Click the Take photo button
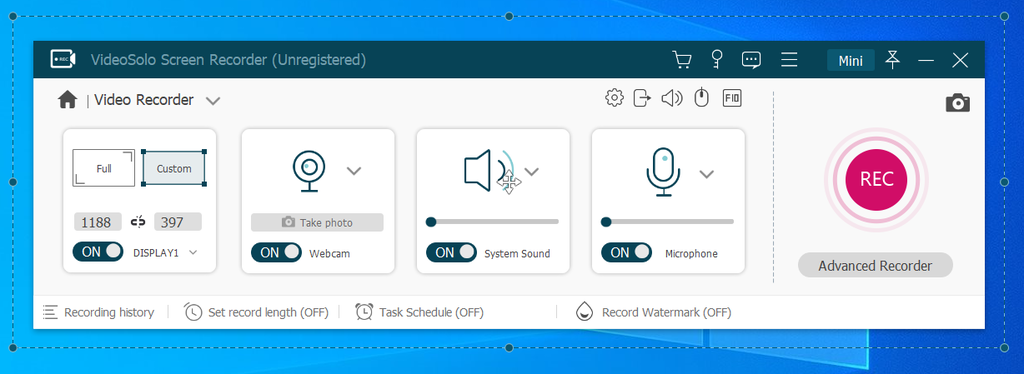This screenshot has height=374, width=1024. [317, 223]
